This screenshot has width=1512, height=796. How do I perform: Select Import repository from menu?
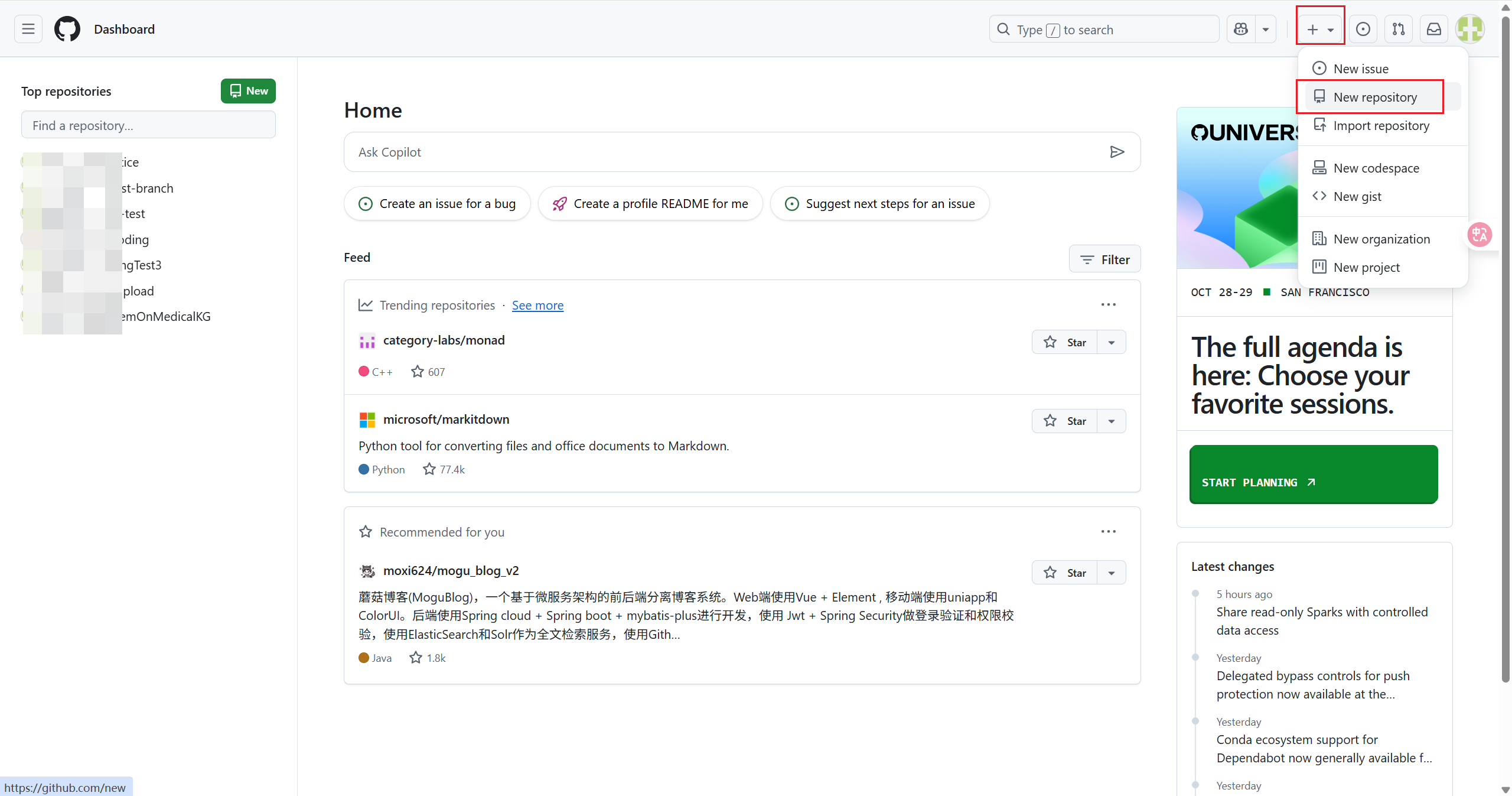1382,125
